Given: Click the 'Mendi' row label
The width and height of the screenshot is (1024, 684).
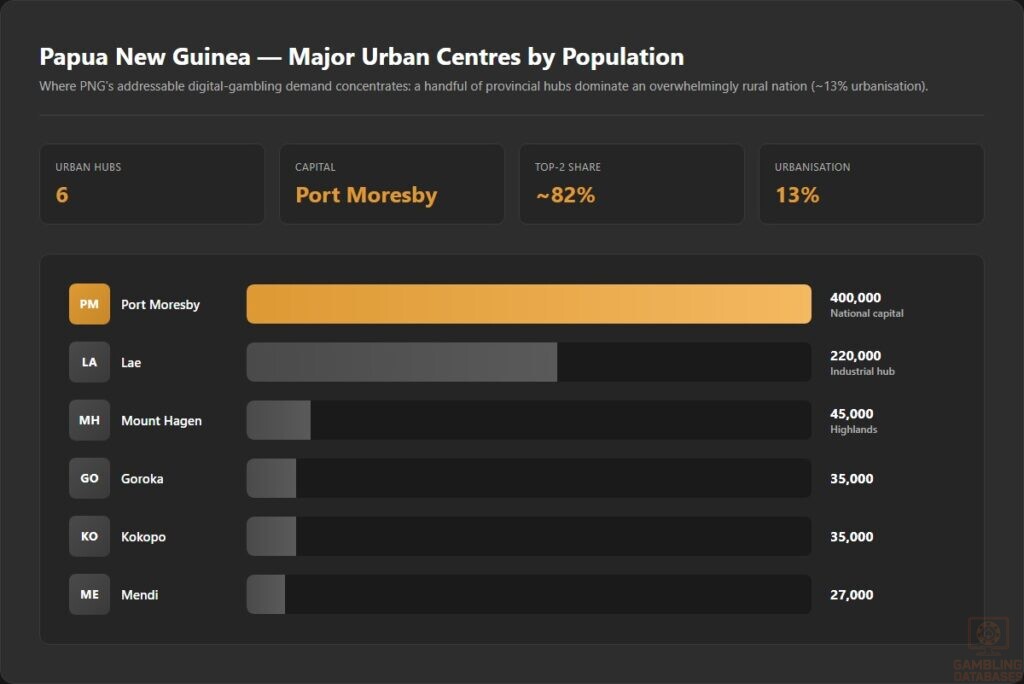Looking at the screenshot, I should tap(140, 594).
